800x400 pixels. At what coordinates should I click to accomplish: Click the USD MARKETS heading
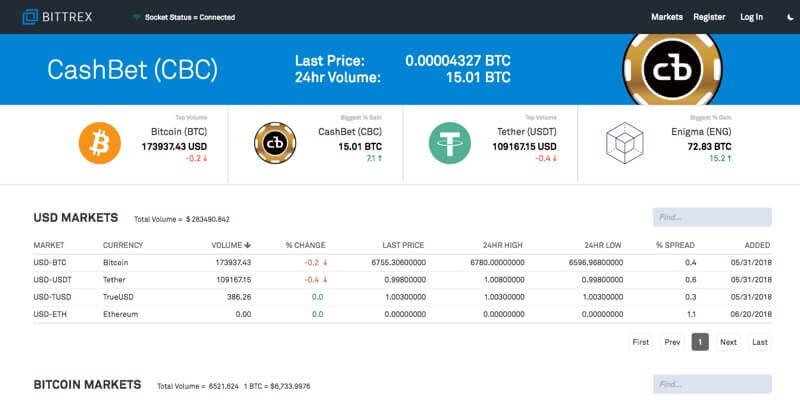pyautogui.click(x=76, y=218)
